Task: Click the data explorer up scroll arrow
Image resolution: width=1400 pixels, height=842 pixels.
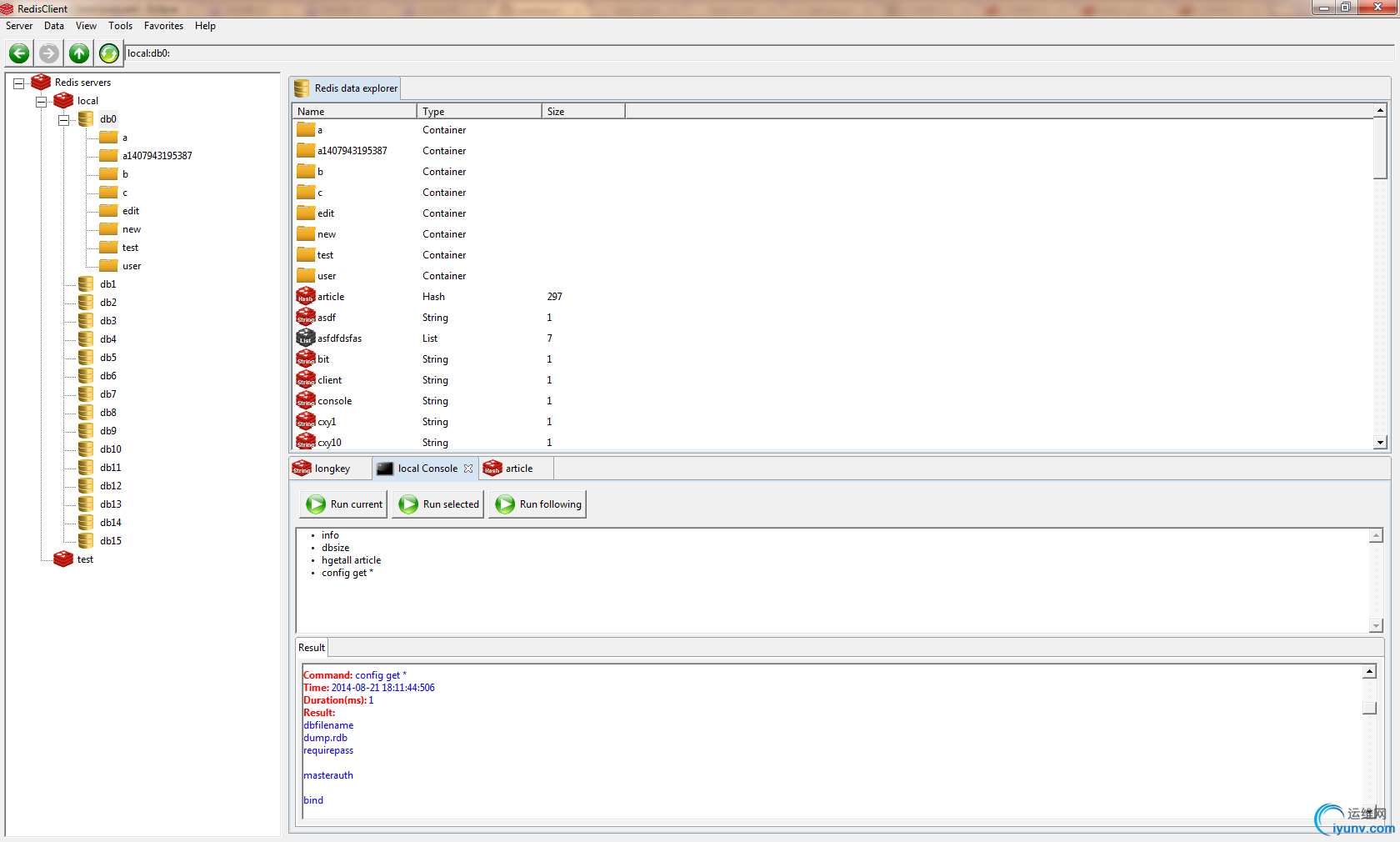Action: click(1381, 110)
